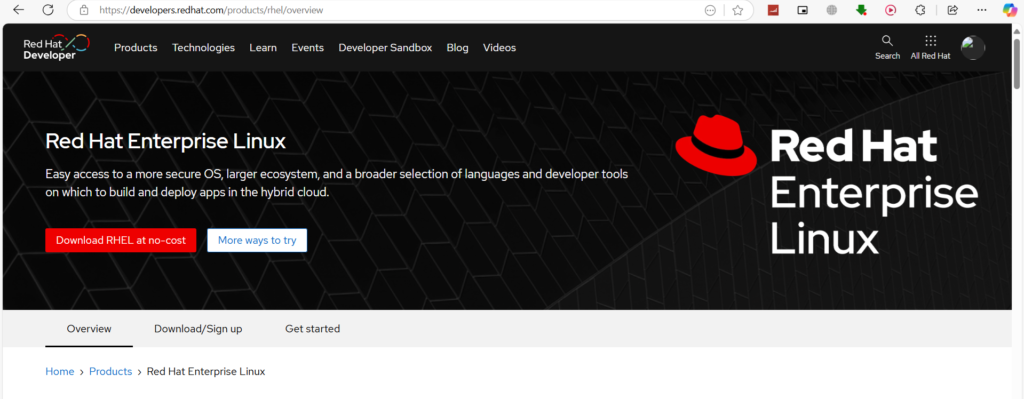Image resolution: width=1024 pixels, height=399 pixels.
Task: Click the user profile avatar
Action: point(973,48)
